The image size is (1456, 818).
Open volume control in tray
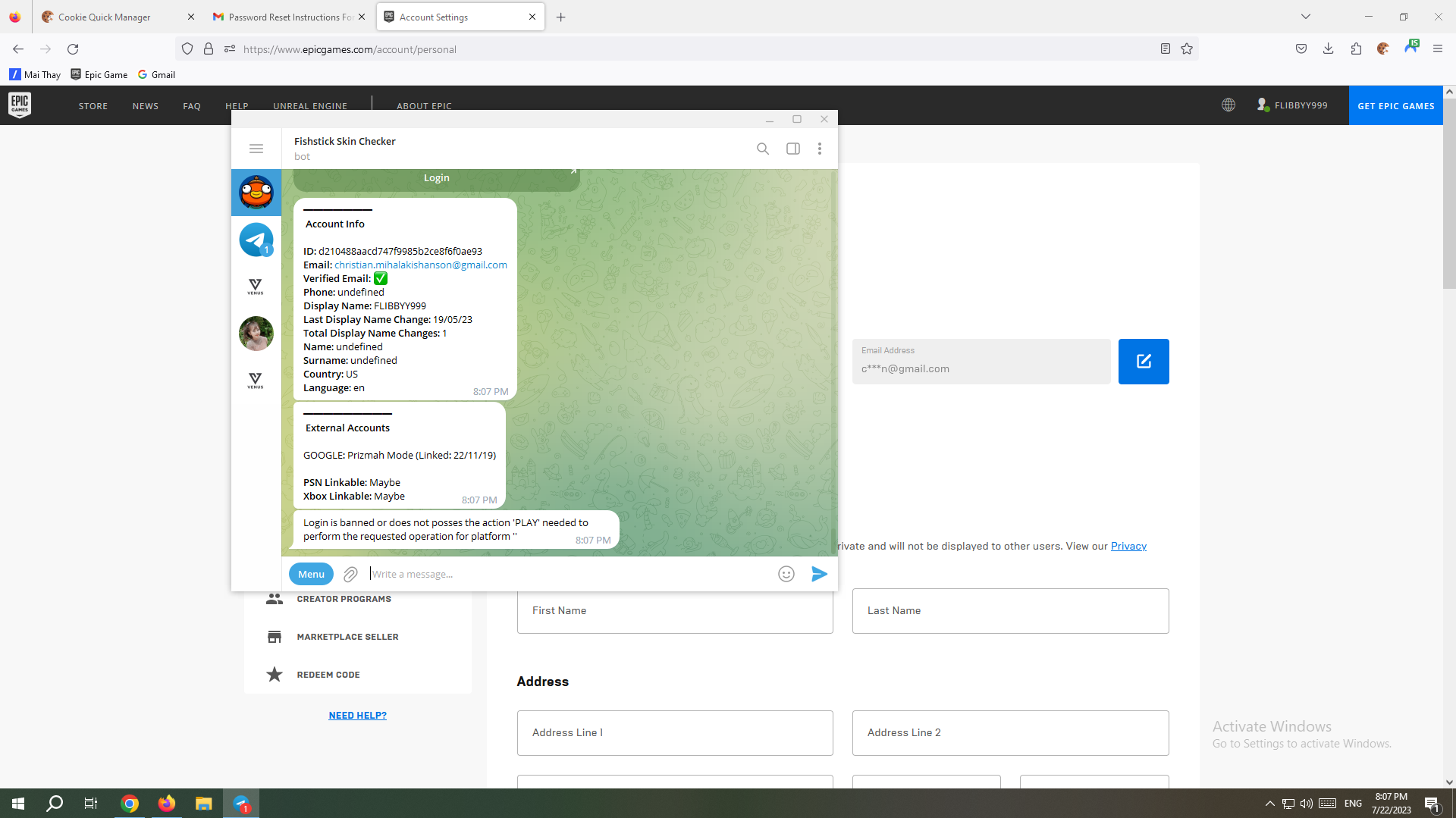click(1306, 804)
